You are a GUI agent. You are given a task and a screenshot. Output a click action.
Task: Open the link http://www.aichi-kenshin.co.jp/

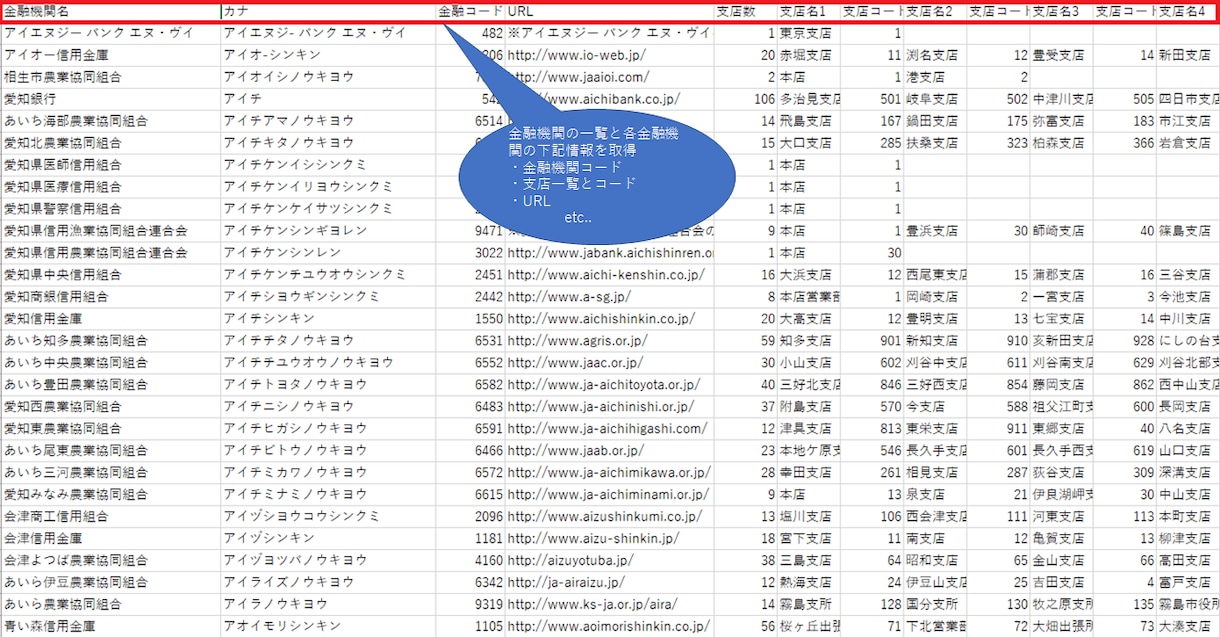(609, 275)
